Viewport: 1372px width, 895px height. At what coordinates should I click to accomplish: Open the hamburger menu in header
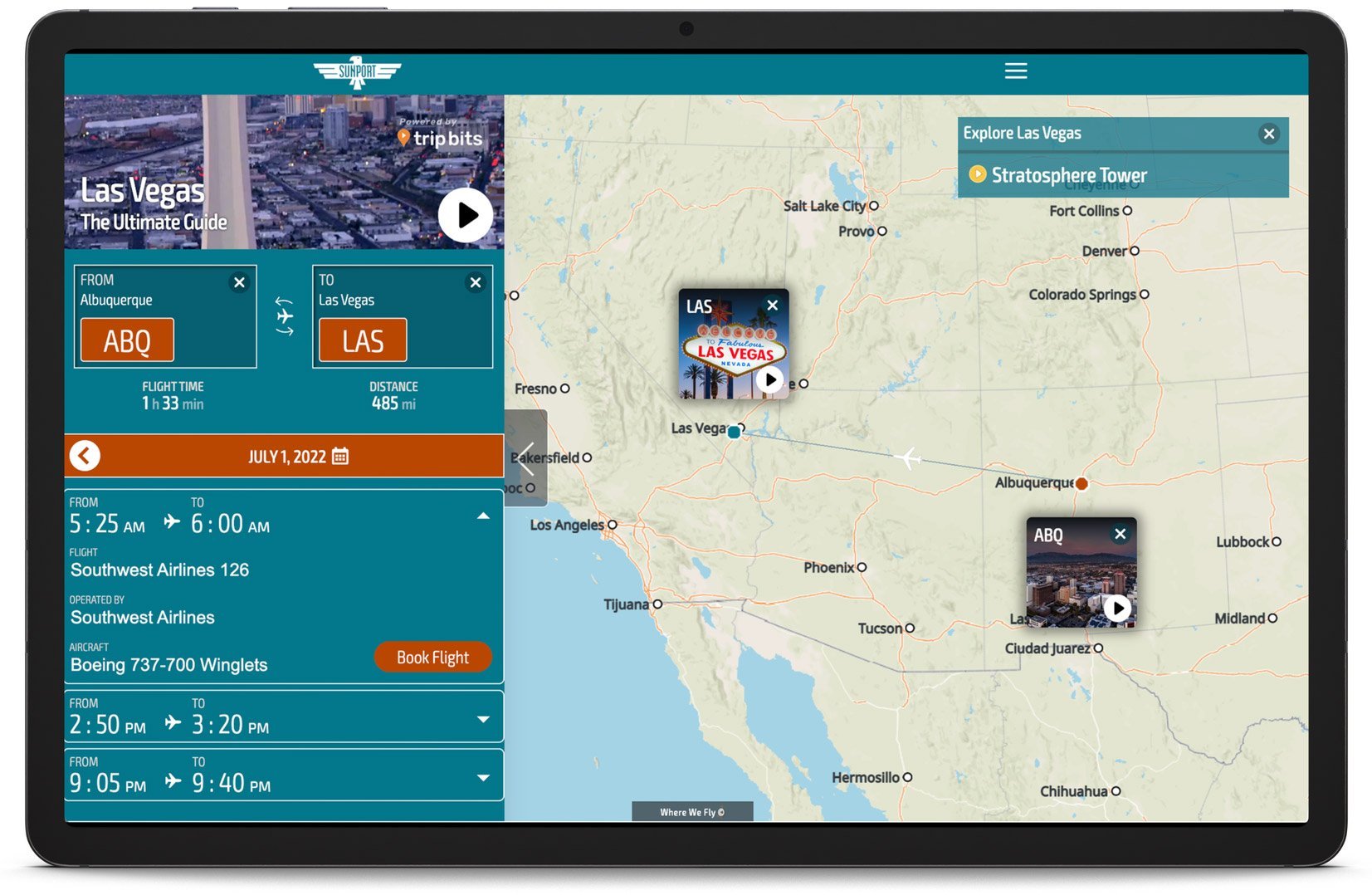(x=1016, y=71)
